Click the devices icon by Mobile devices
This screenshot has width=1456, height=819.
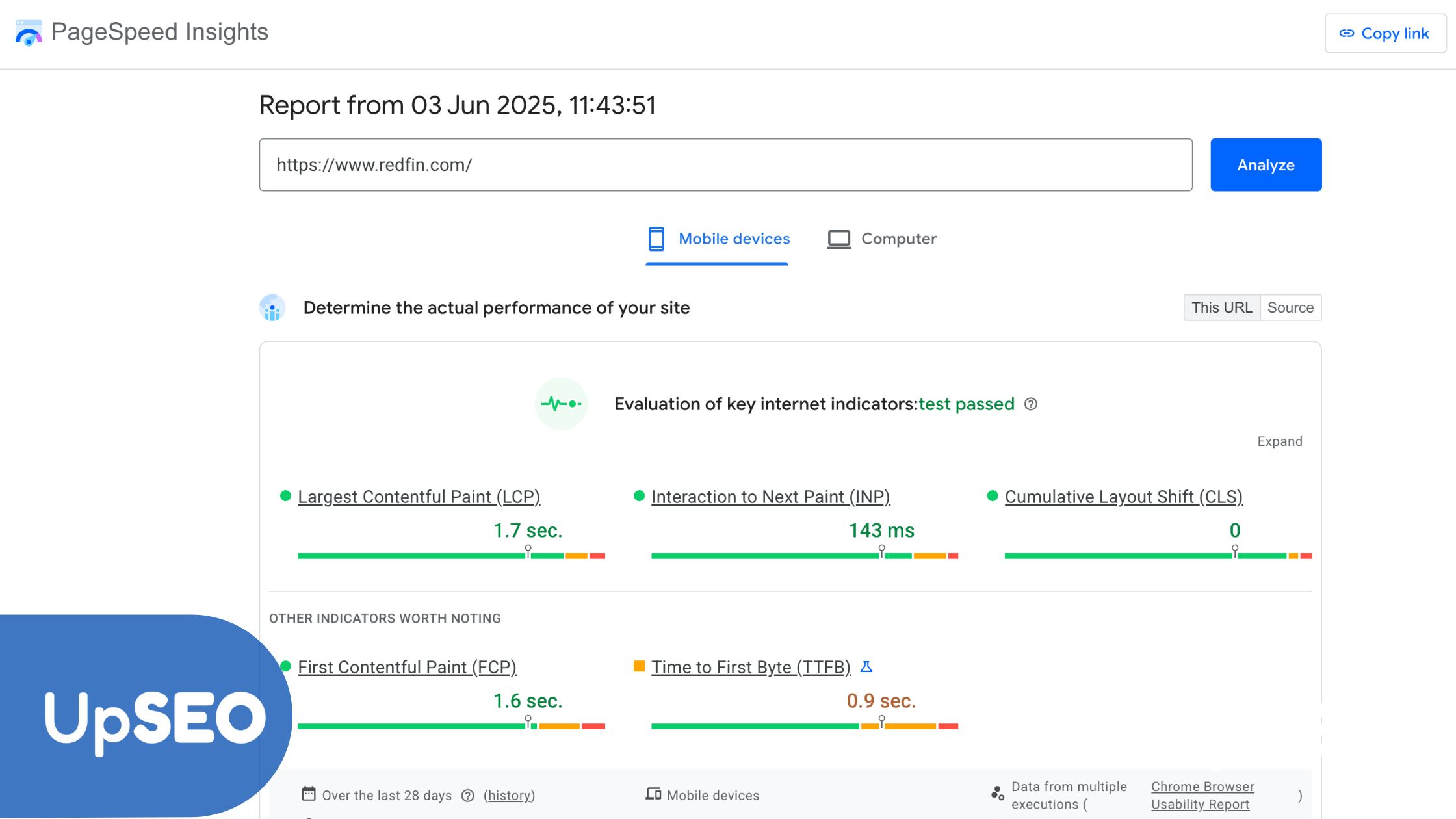pyautogui.click(x=653, y=794)
